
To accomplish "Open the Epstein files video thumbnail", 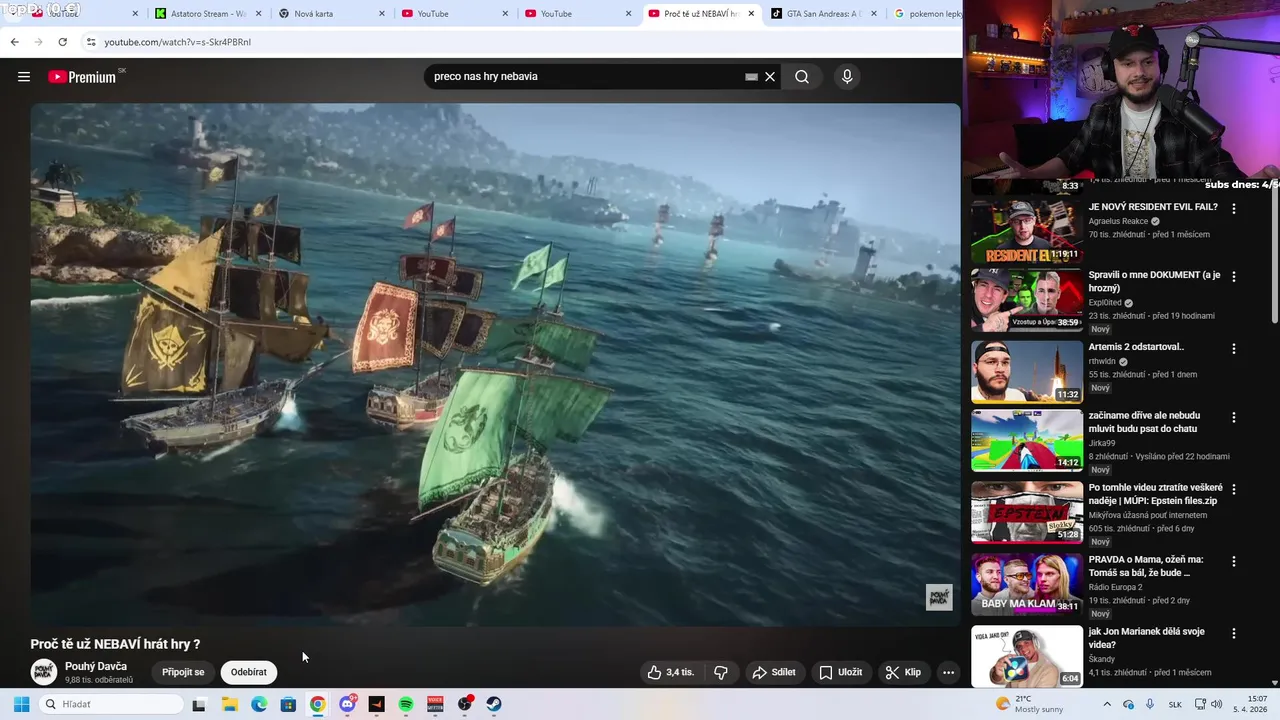I will point(1027,512).
